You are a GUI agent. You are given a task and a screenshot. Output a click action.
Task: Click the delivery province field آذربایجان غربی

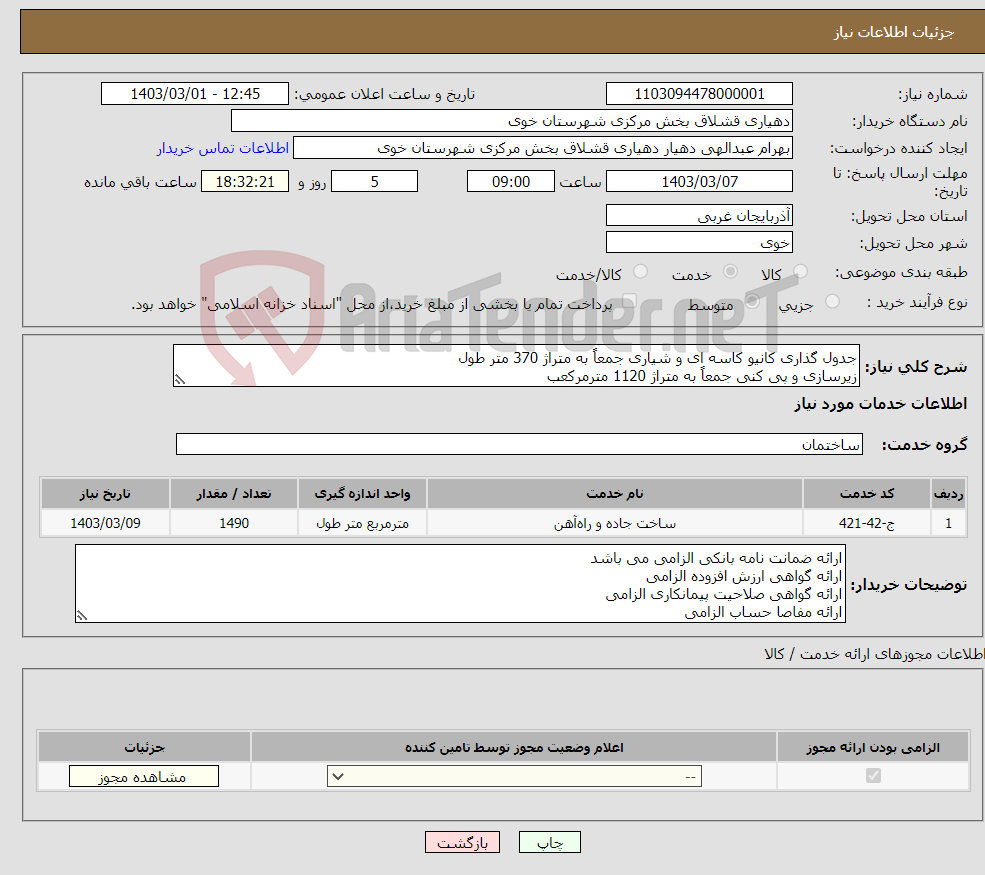tap(699, 215)
